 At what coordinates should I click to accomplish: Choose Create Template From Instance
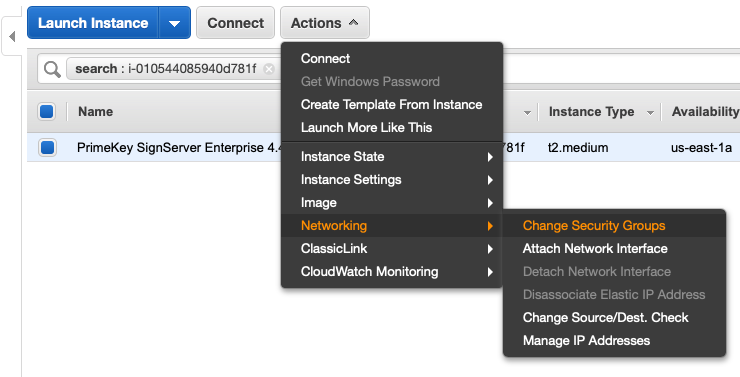tap(392, 105)
